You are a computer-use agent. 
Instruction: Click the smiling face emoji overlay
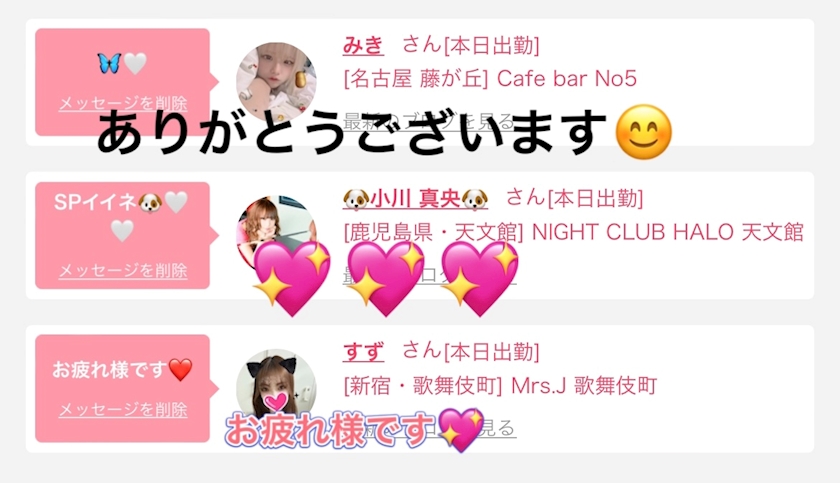click(643, 132)
